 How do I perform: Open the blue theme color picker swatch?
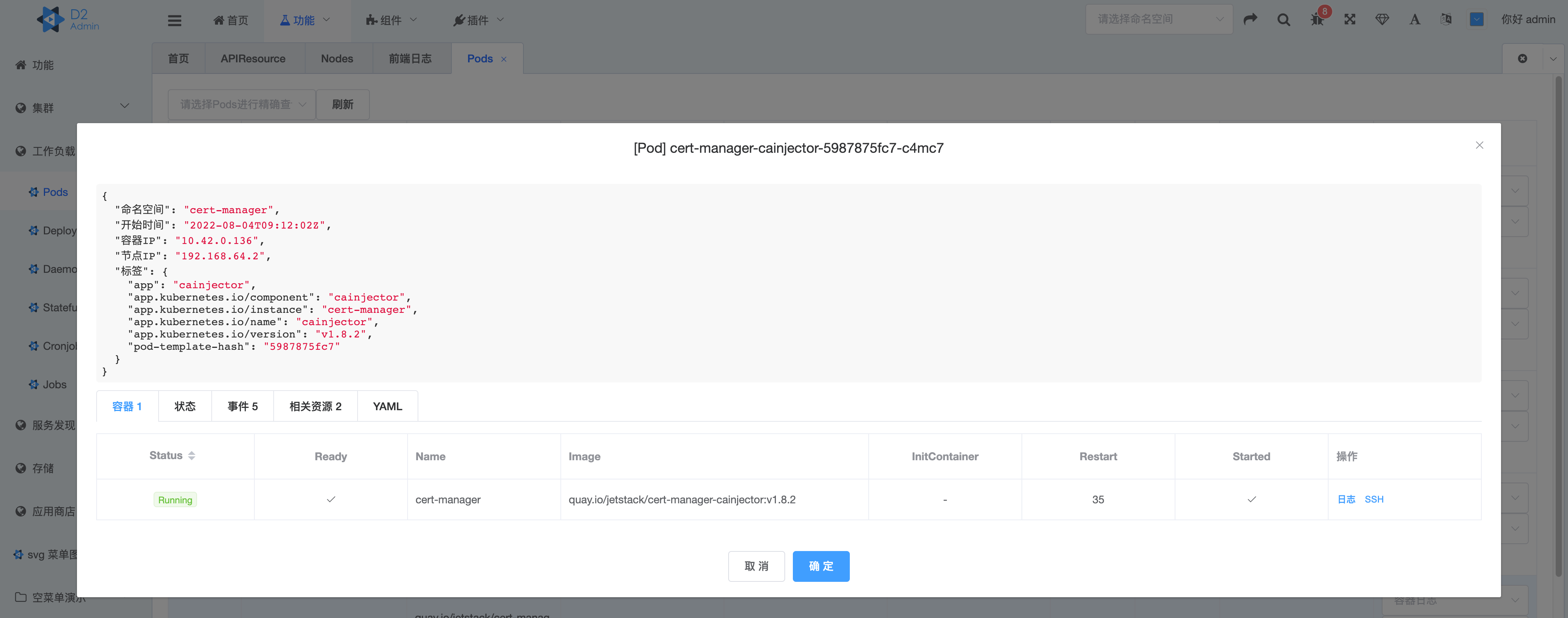click(x=1477, y=20)
